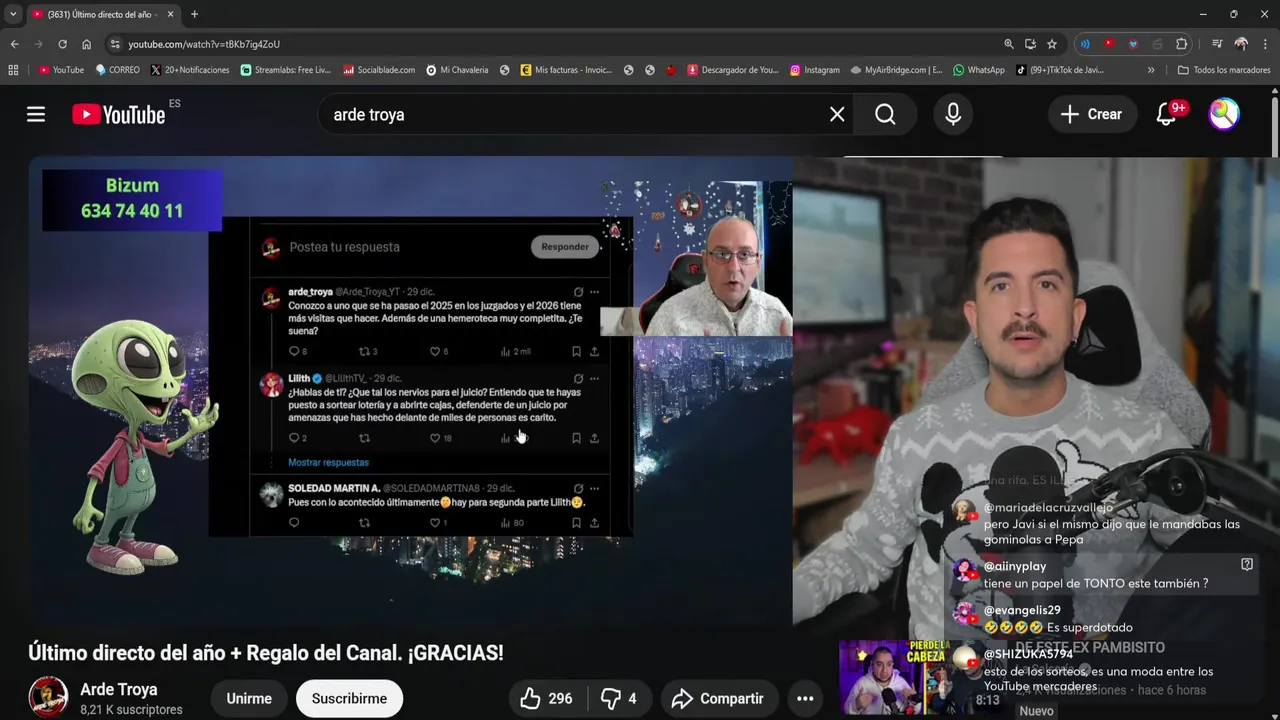Open the Instagram bookmark
The width and height of the screenshot is (1280, 720).
[x=815, y=70]
